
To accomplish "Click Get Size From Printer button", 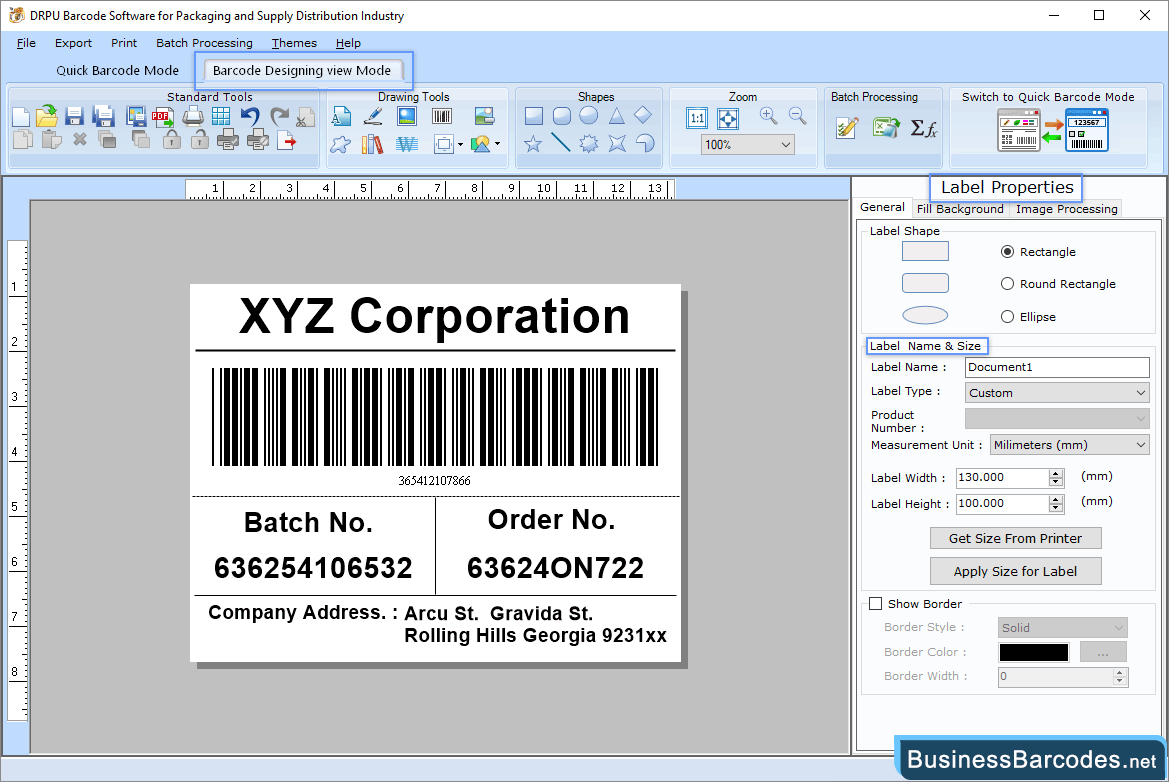I will [x=1015, y=538].
